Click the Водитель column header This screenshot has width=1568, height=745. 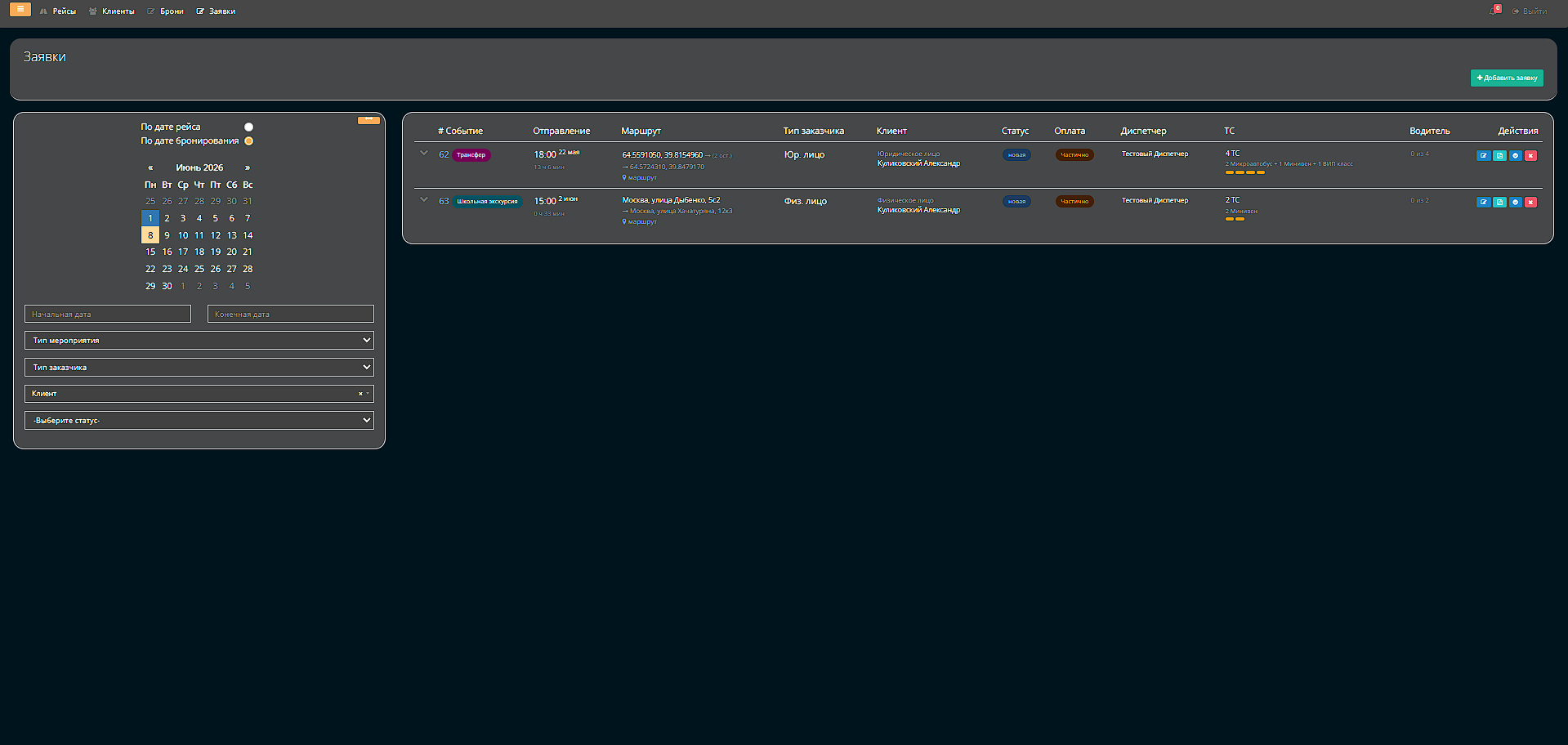[1429, 131]
